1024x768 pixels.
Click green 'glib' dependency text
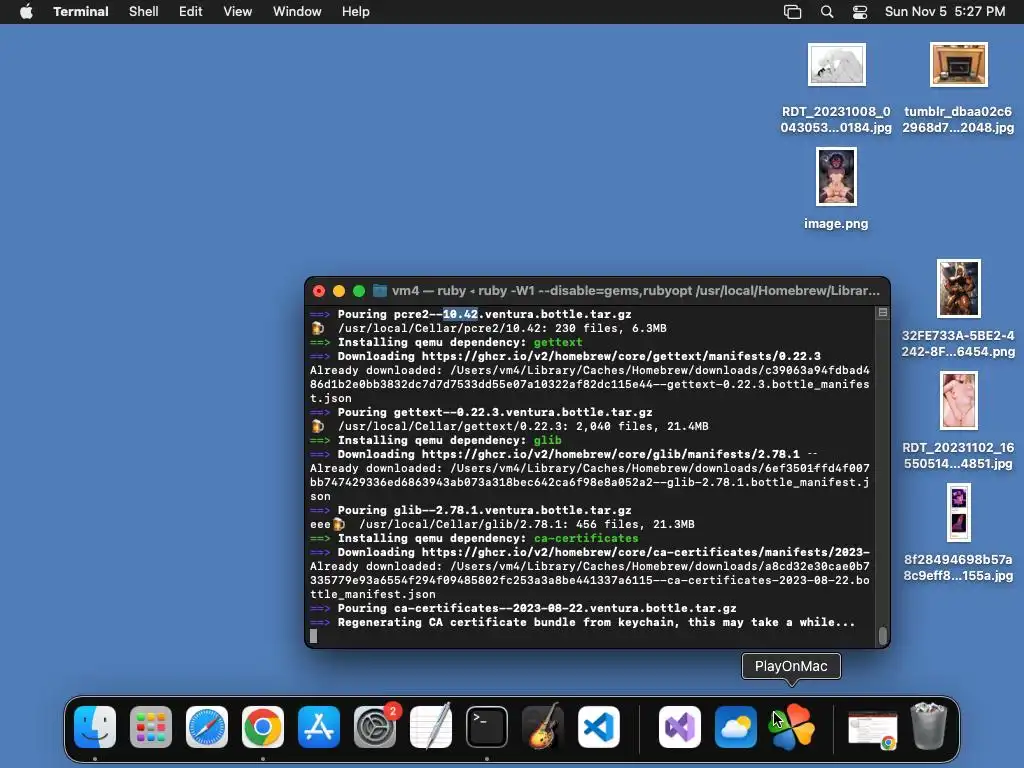pyautogui.click(x=547, y=440)
